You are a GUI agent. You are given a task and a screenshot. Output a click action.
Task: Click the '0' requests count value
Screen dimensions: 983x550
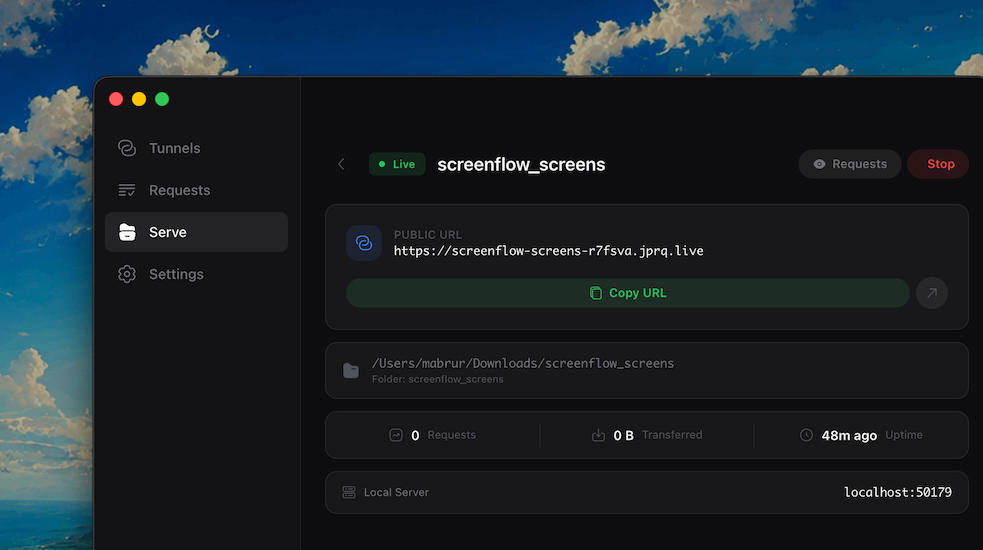pos(415,435)
